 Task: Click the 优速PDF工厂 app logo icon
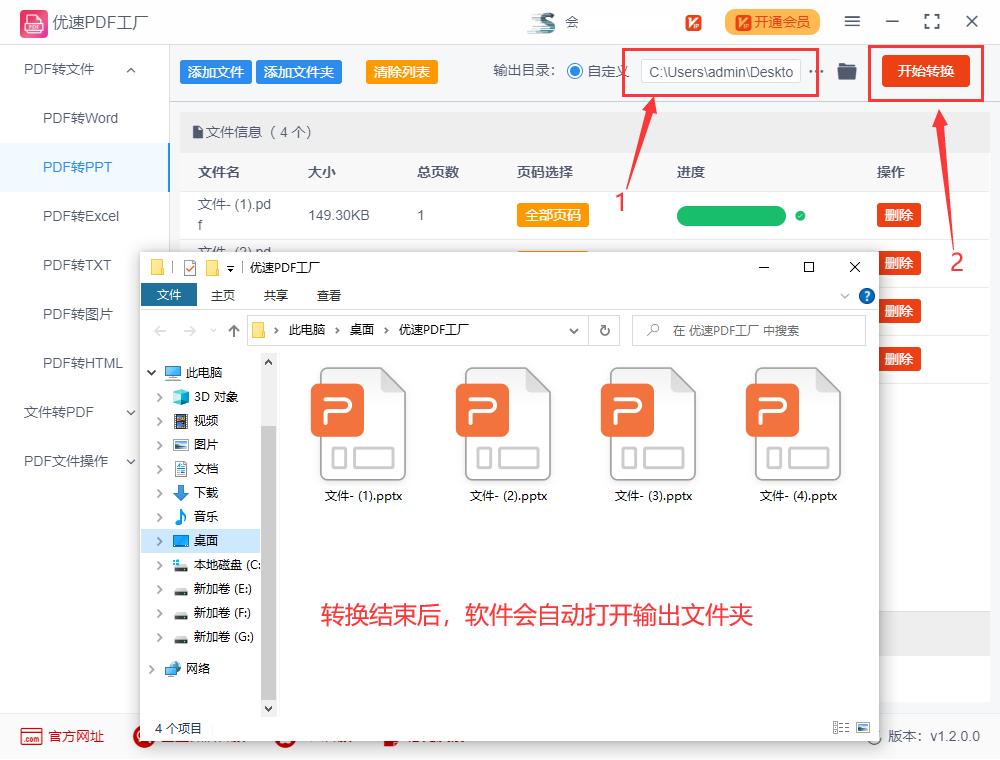pos(33,21)
